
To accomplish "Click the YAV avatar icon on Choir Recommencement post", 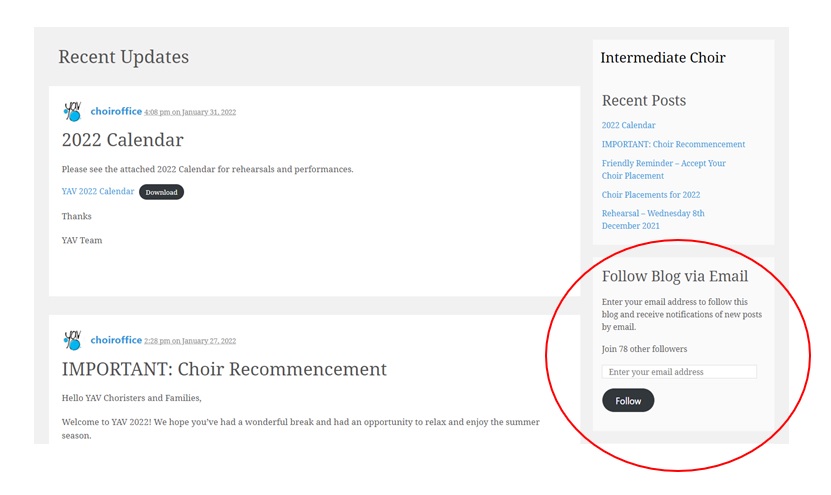I will click(x=72, y=340).
